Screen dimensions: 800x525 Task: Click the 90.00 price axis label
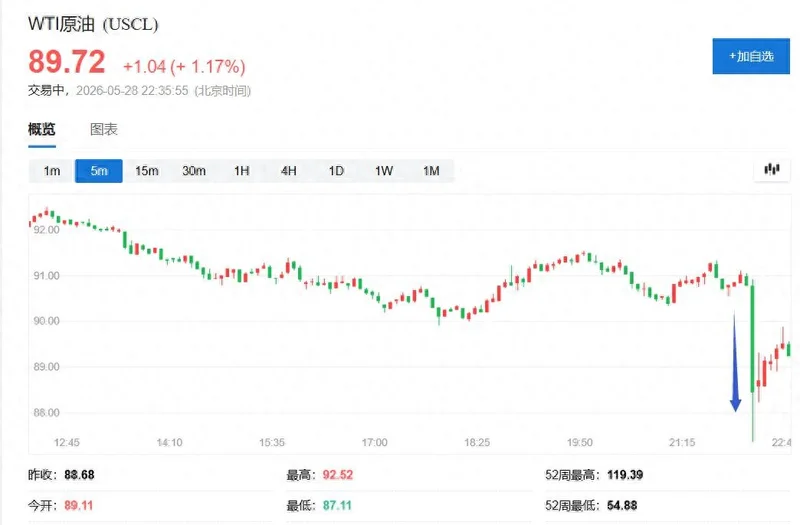(x=46, y=321)
